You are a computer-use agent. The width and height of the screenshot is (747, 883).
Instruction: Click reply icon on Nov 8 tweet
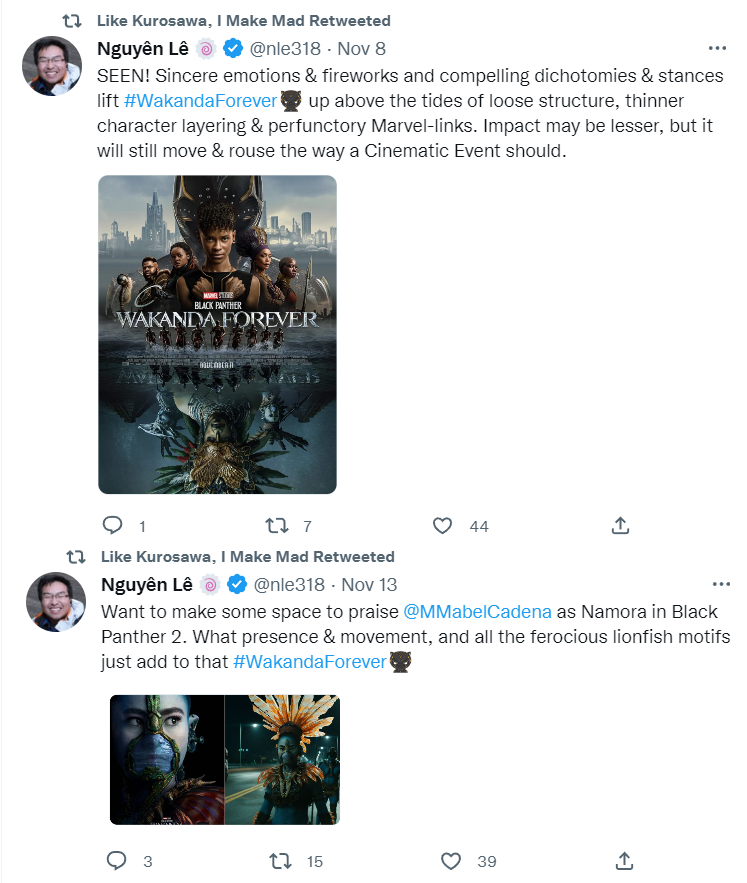[x=113, y=525]
